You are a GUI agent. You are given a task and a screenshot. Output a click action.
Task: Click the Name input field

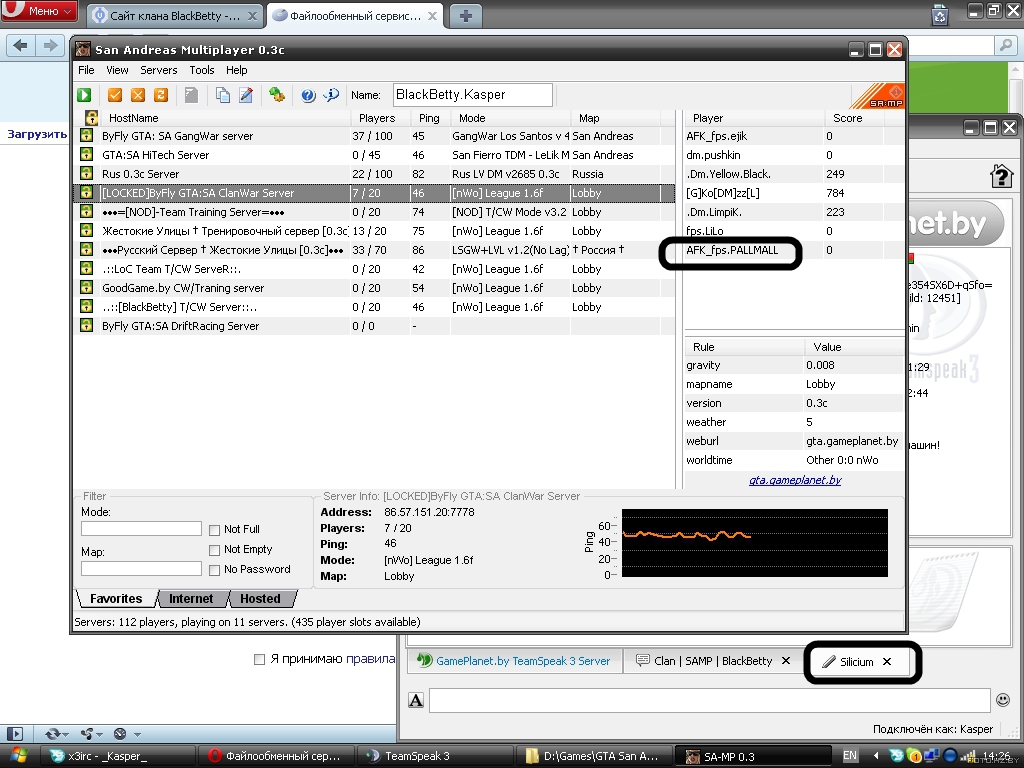click(473, 95)
